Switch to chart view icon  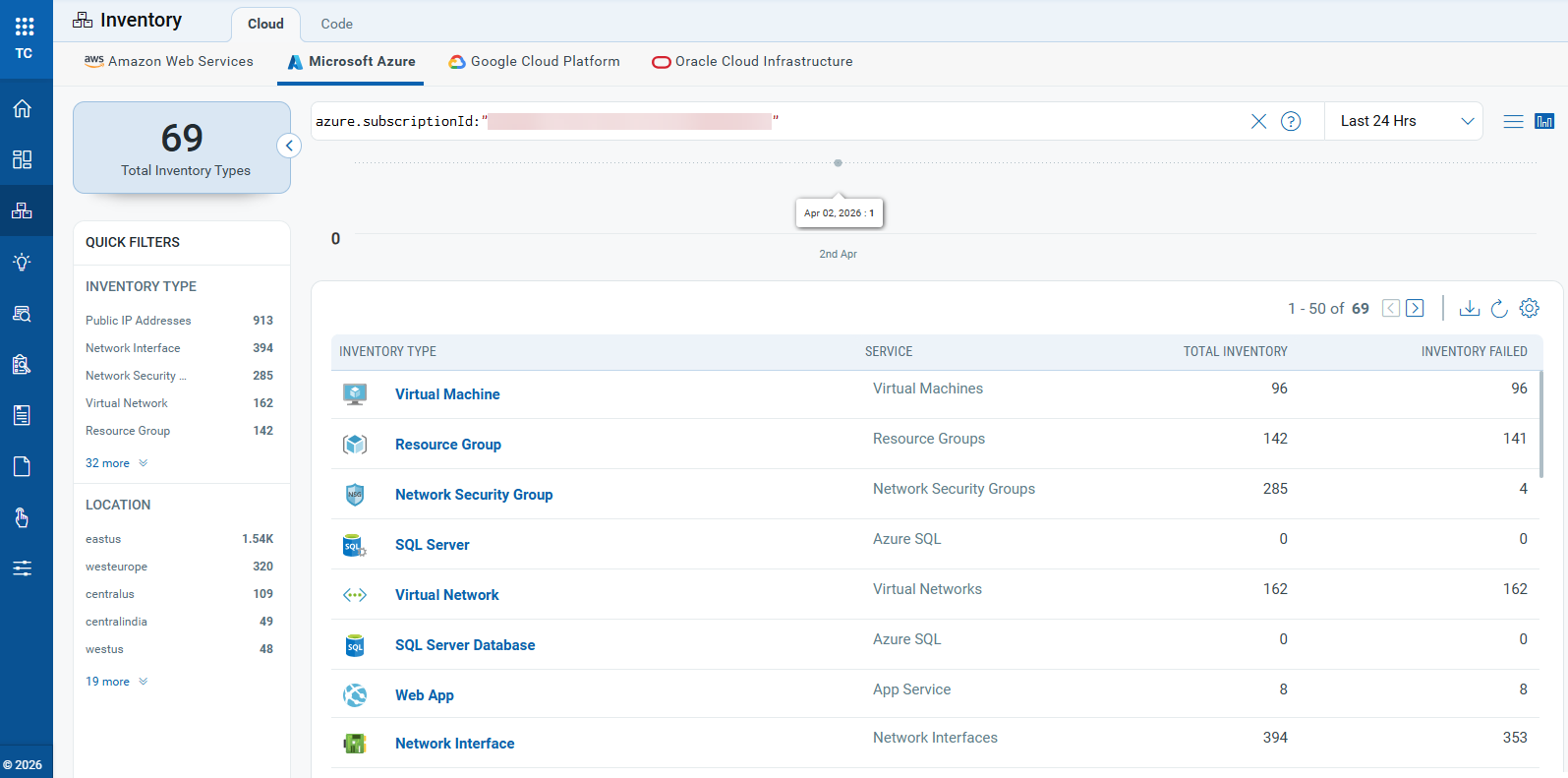[x=1544, y=121]
